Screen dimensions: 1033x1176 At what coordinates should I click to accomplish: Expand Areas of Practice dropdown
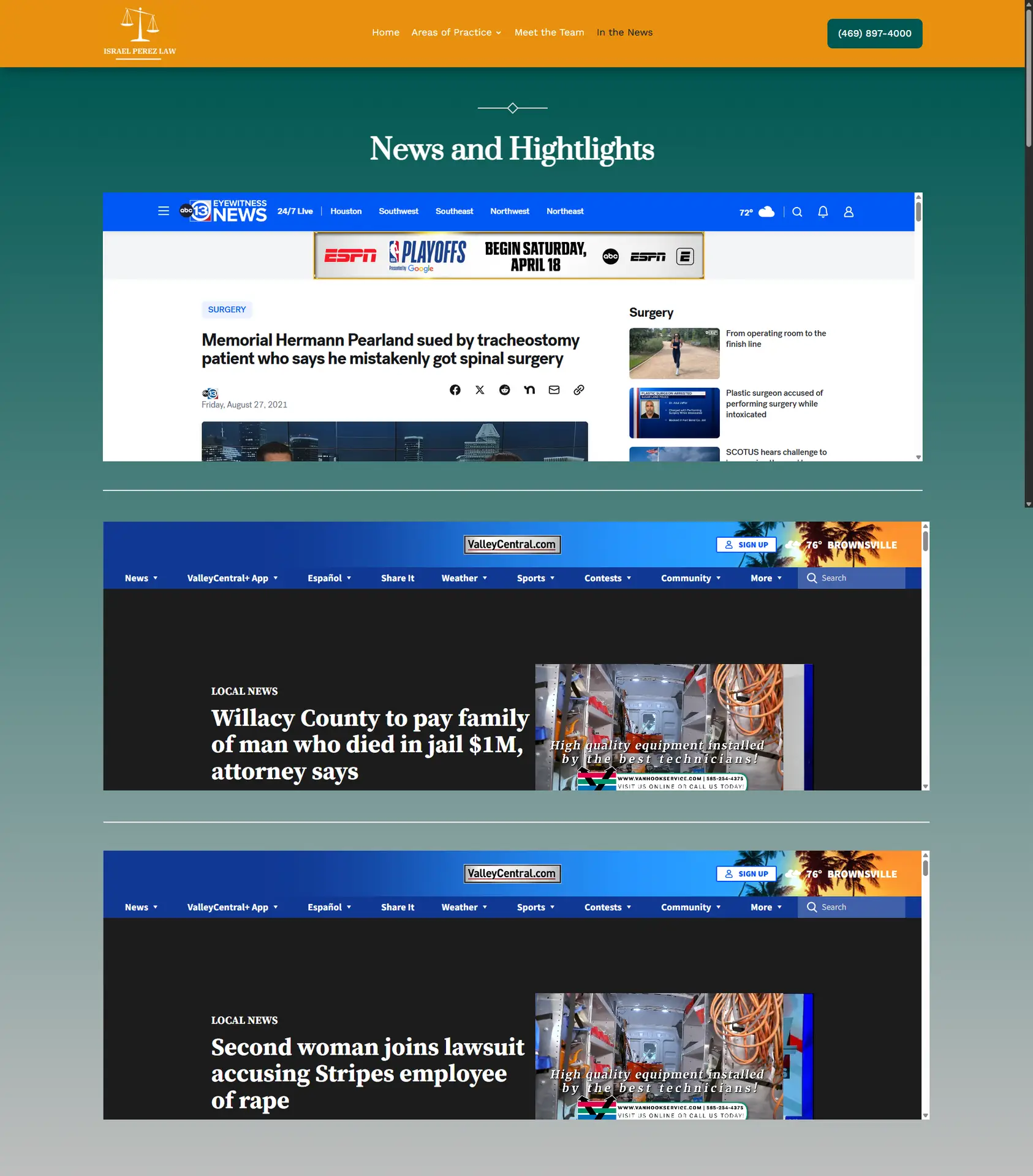click(456, 32)
